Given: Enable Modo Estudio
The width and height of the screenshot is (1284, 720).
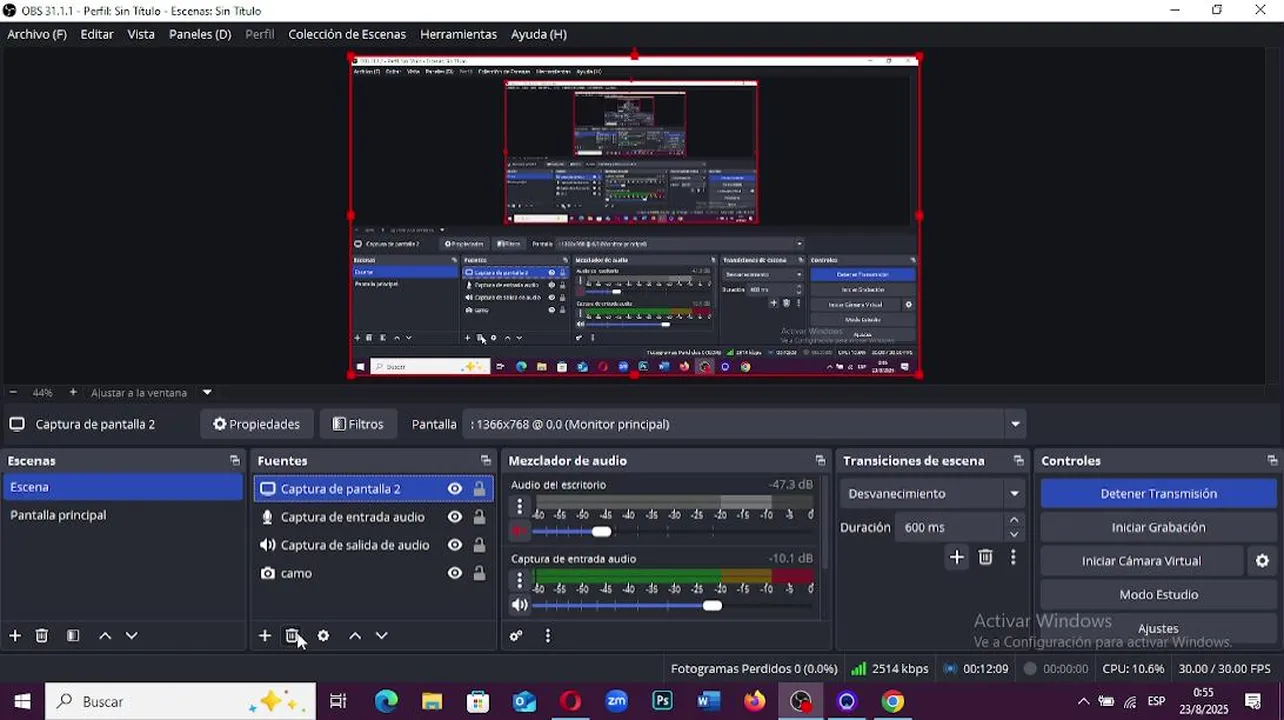Looking at the screenshot, I should click(1158, 595).
